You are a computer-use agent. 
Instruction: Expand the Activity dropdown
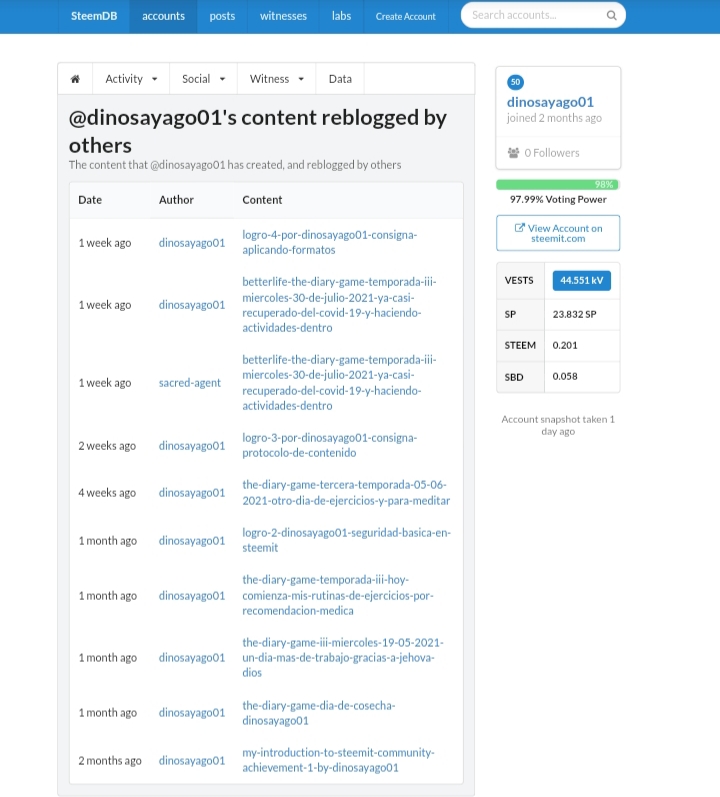[x=131, y=79]
